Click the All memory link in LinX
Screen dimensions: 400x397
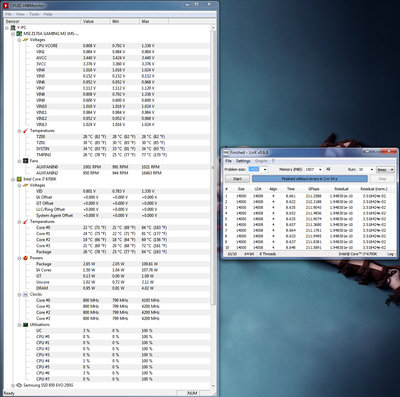coord(328,169)
